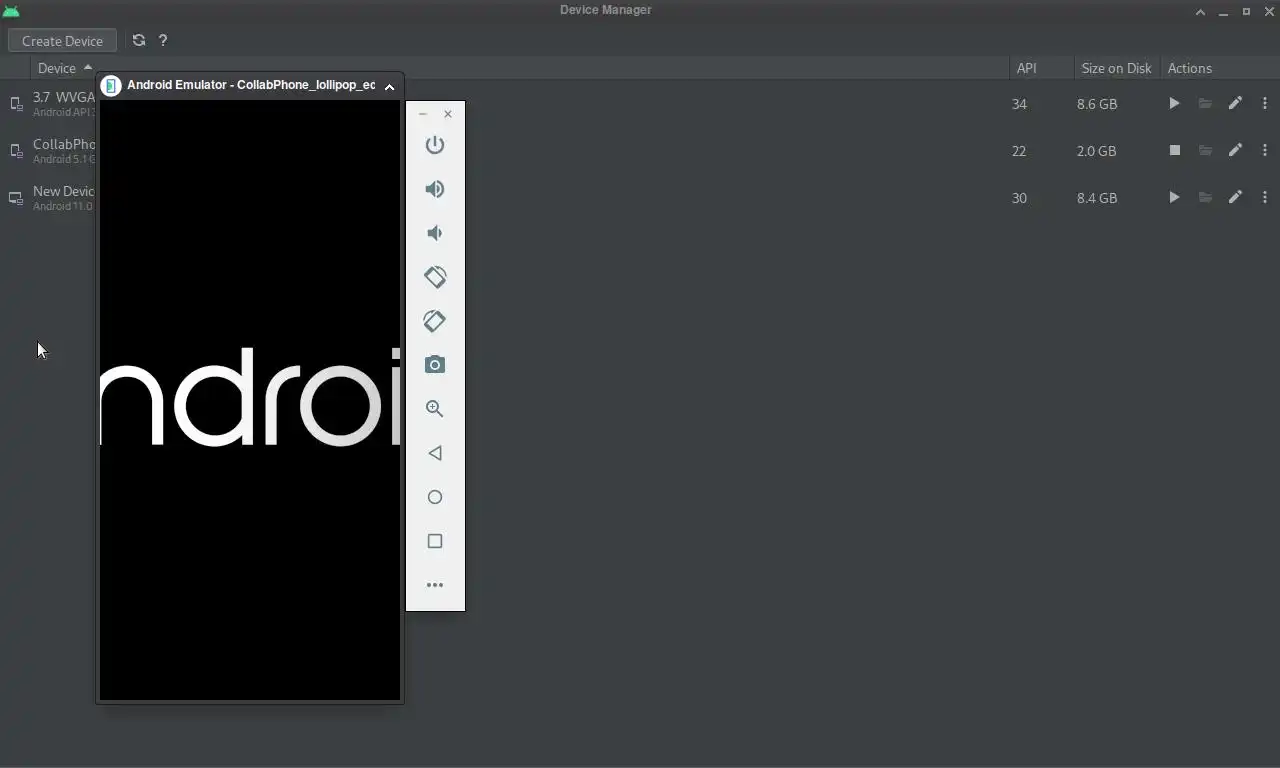Edit the 3.7 WVGA device

coord(1235,103)
